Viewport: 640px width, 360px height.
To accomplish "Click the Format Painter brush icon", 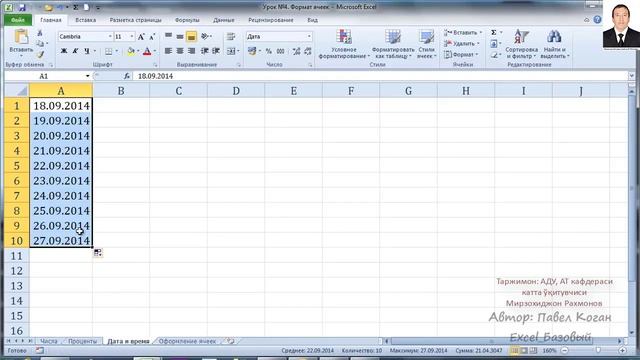I will tap(40, 54).
